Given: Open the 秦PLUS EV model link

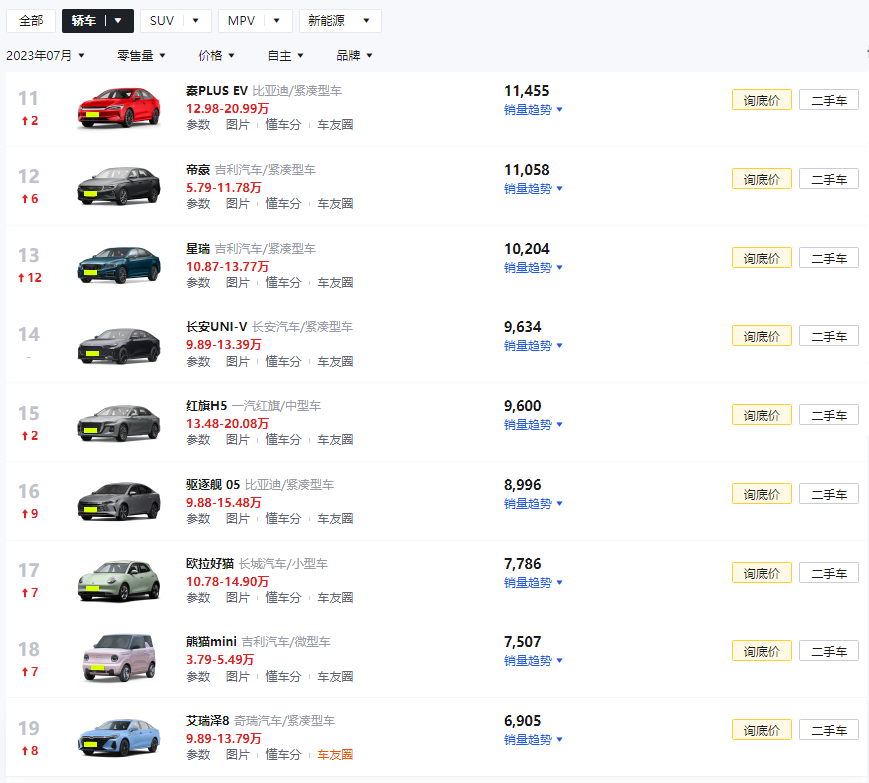Looking at the screenshot, I should [x=217, y=91].
